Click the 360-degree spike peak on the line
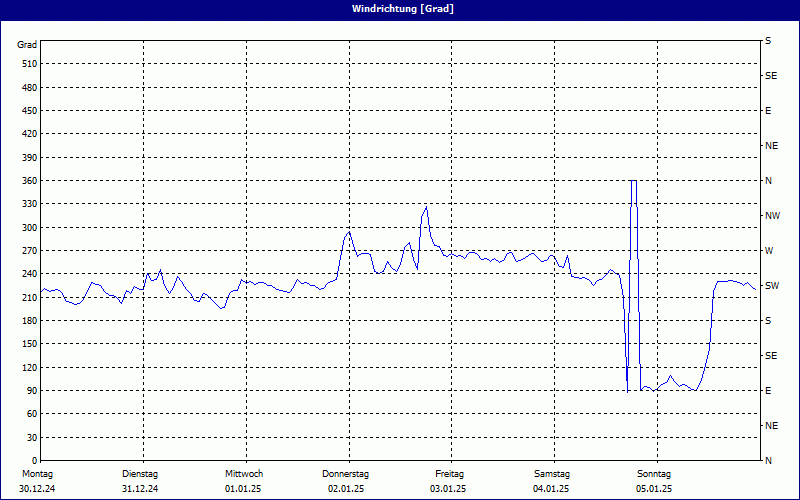The width and height of the screenshot is (800, 500). click(634, 181)
